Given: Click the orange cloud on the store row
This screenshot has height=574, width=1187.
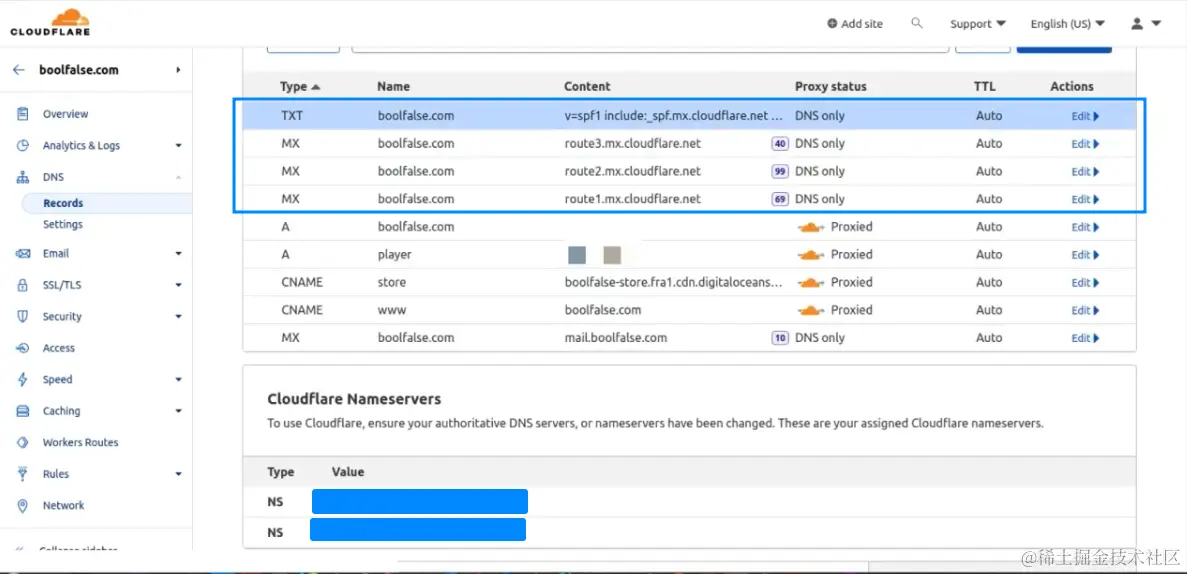Looking at the screenshot, I should (811, 282).
